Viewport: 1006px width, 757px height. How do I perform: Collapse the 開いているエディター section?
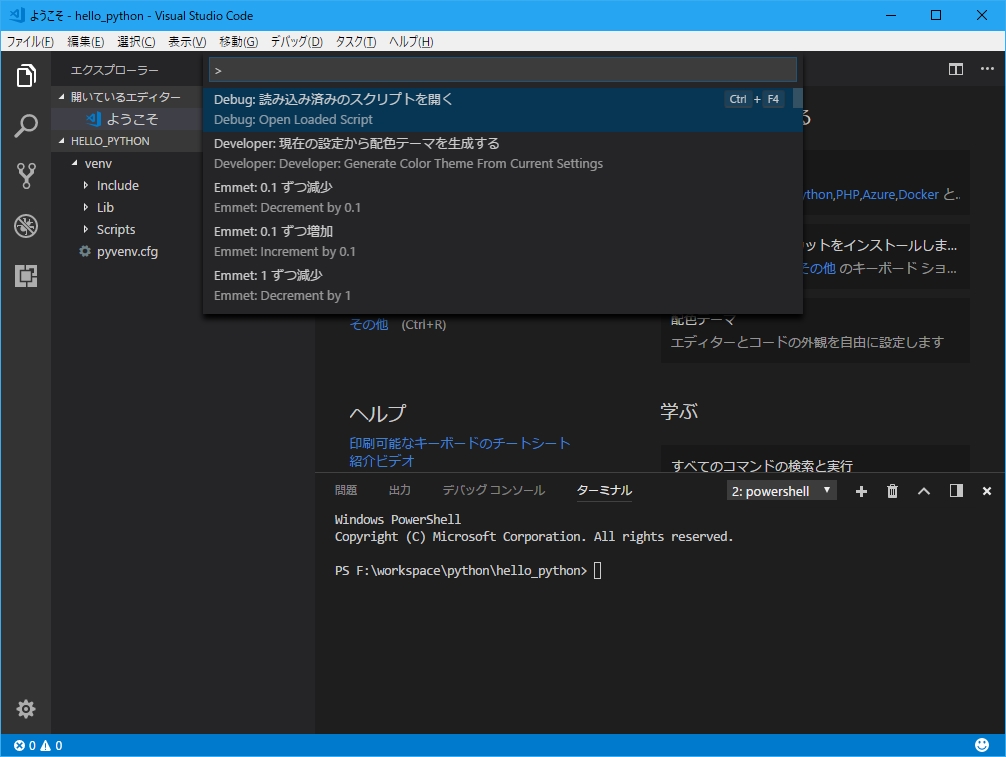point(62,97)
